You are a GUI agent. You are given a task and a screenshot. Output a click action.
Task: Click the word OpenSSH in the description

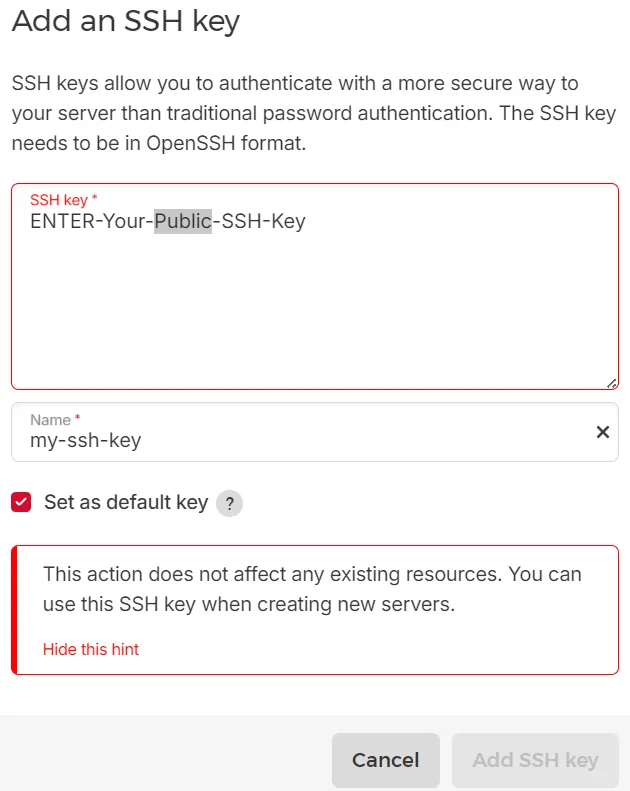(x=194, y=143)
